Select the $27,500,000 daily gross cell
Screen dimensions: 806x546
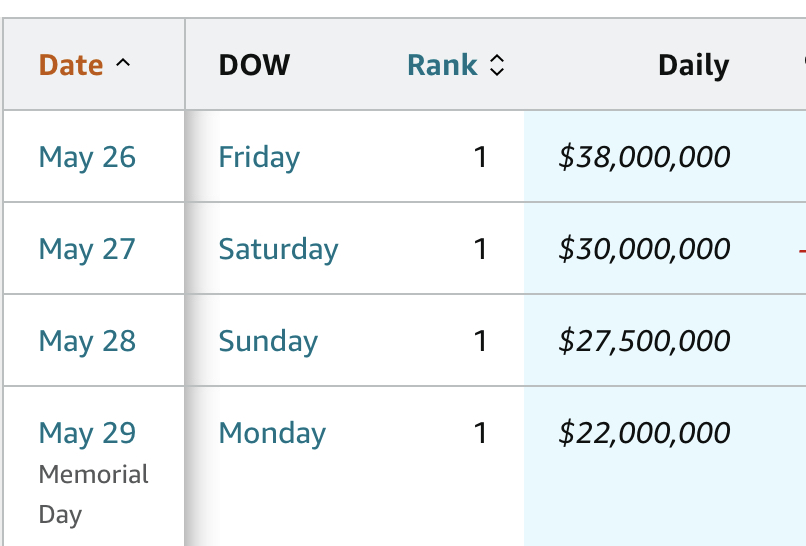pyautogui.click(x=644, y=341)
